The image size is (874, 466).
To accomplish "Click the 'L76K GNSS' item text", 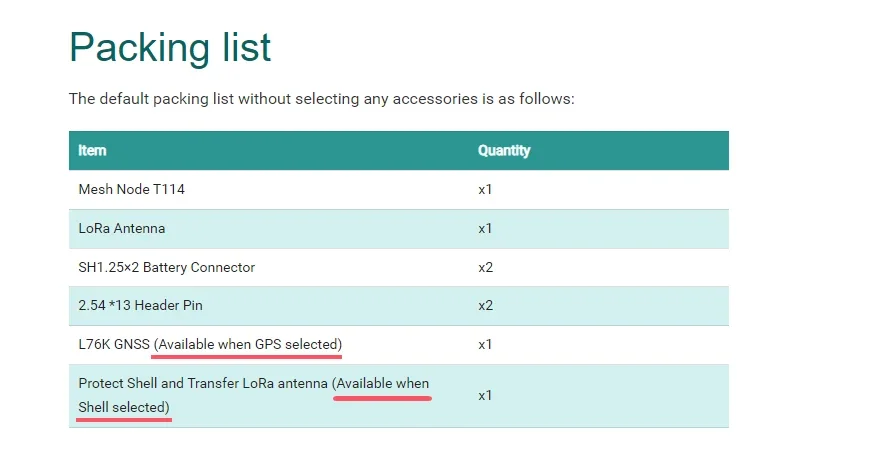I will coord(114,344).
